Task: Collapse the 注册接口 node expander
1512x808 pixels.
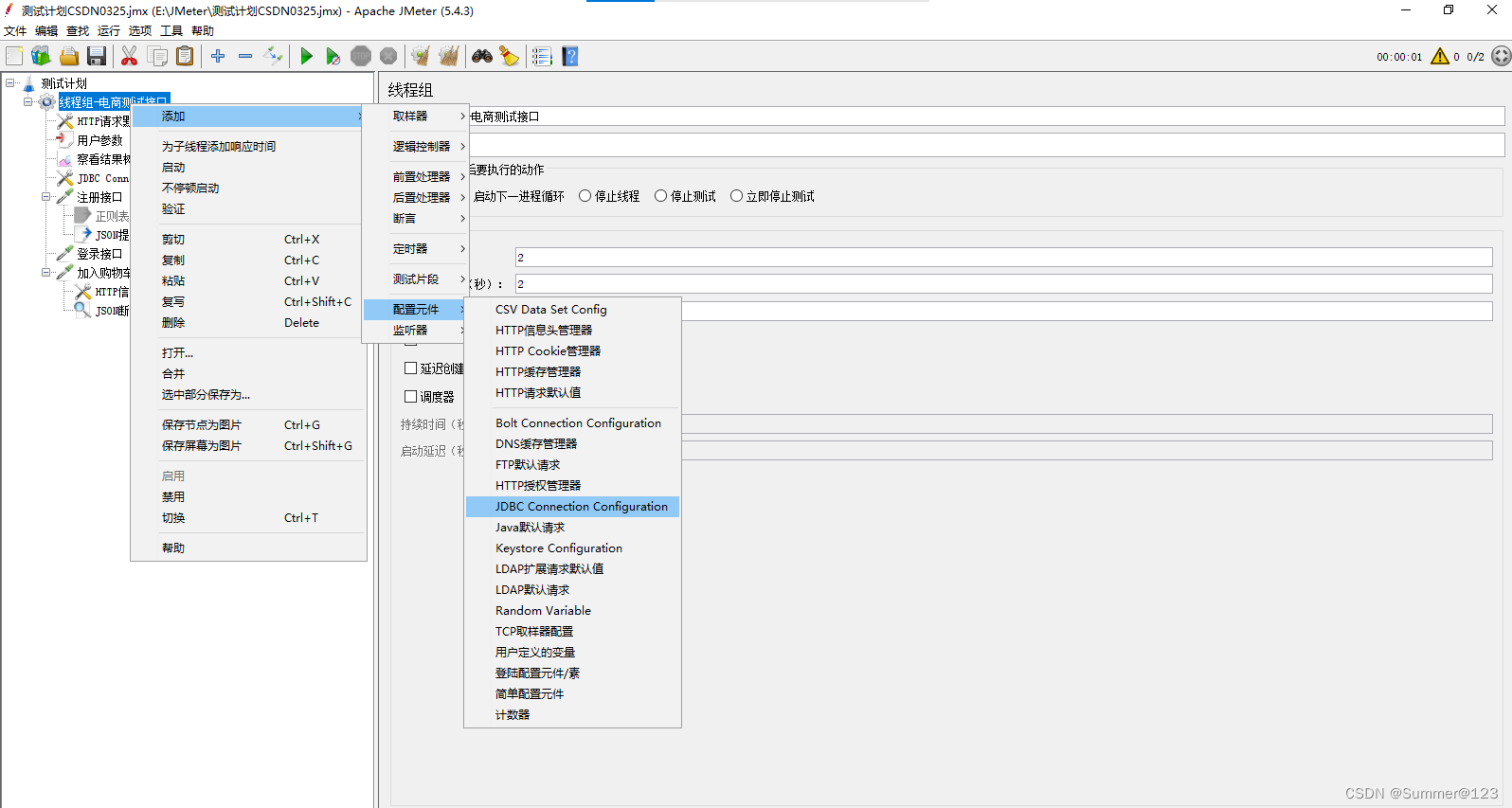Action: point(45,197)
